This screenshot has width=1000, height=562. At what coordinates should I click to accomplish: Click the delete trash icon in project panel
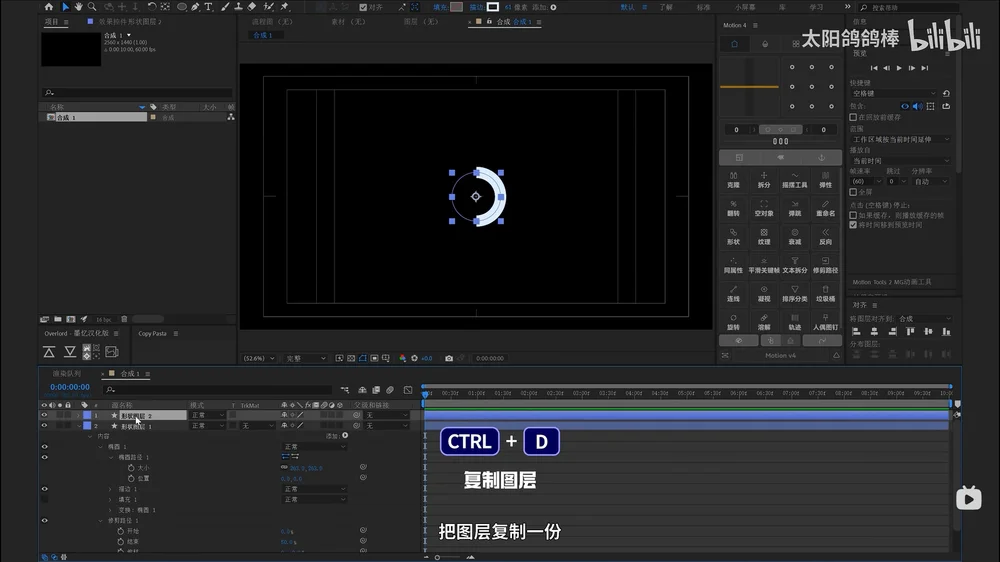tap(124, 319)
